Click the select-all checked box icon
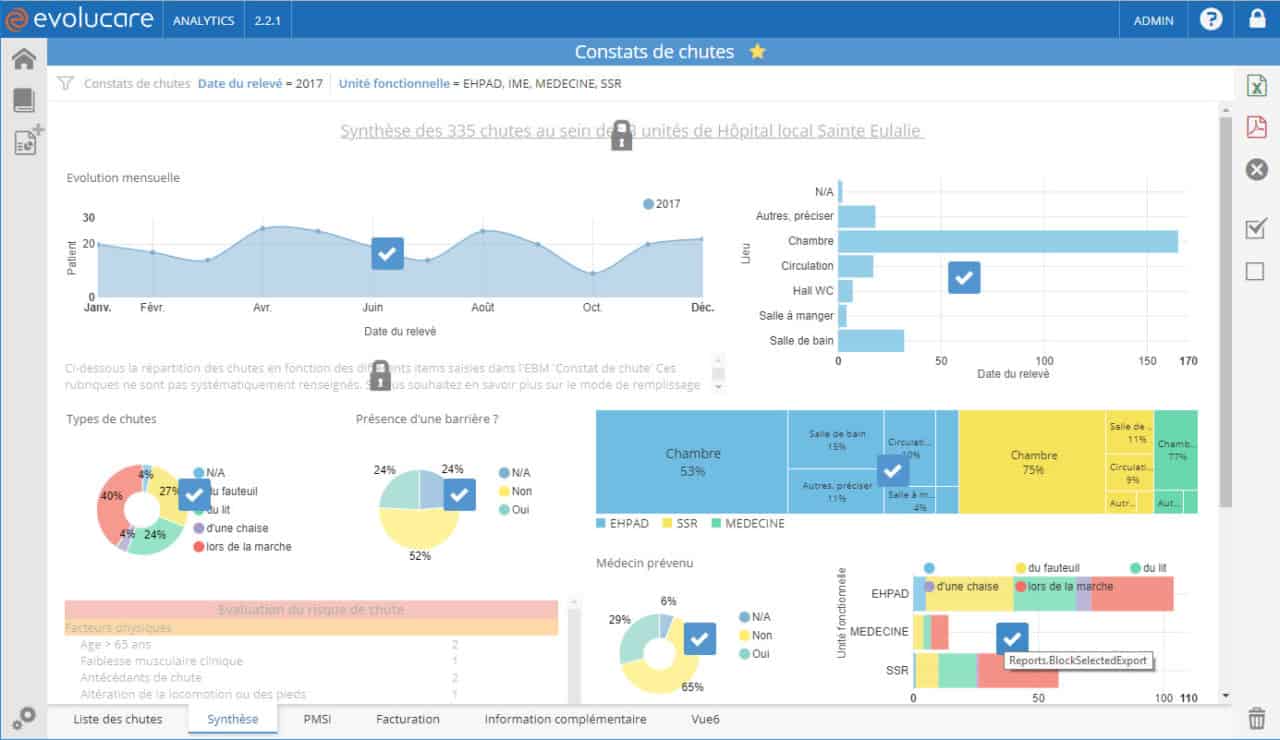The image size is (1280, 740). pos(1256,229)
